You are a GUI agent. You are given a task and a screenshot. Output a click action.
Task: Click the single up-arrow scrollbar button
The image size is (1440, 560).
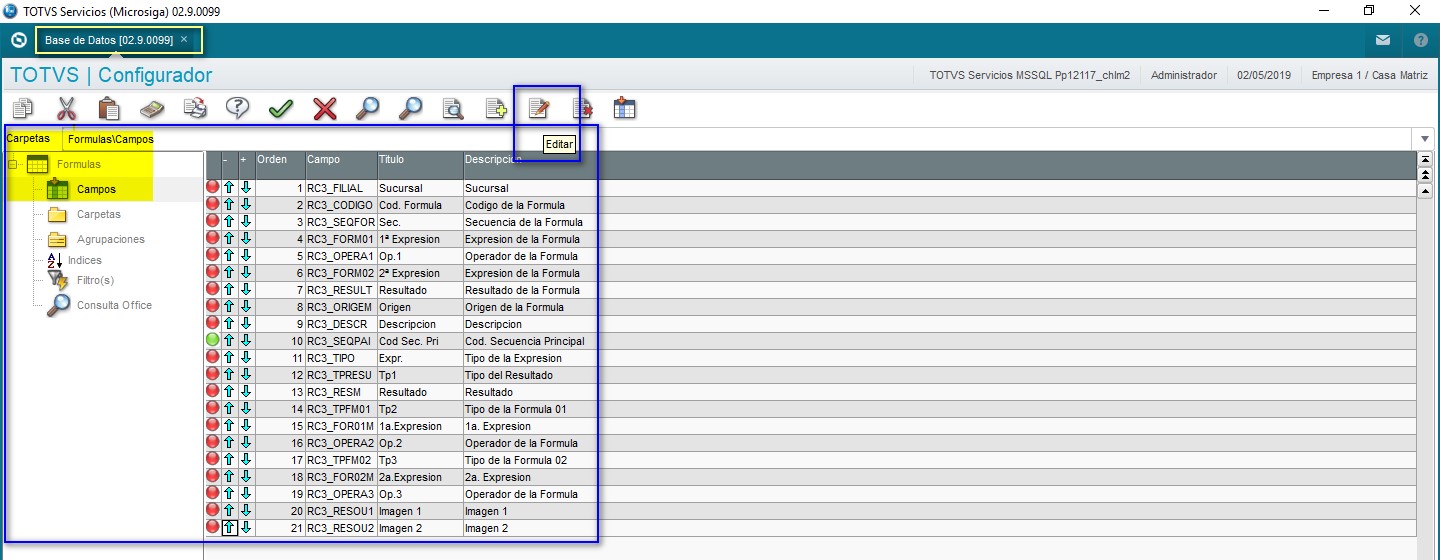point(1425,191)
